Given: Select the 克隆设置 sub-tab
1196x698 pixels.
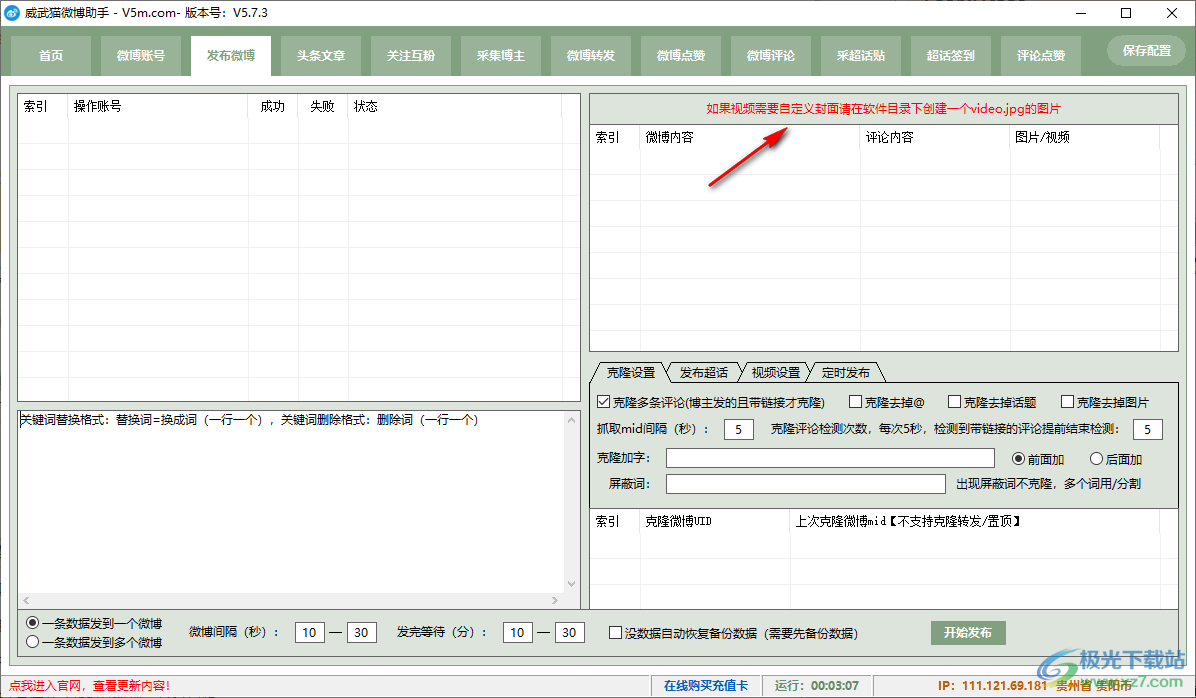Looking at the screenshot, I should pyautogui.click(x=631, y=373).
